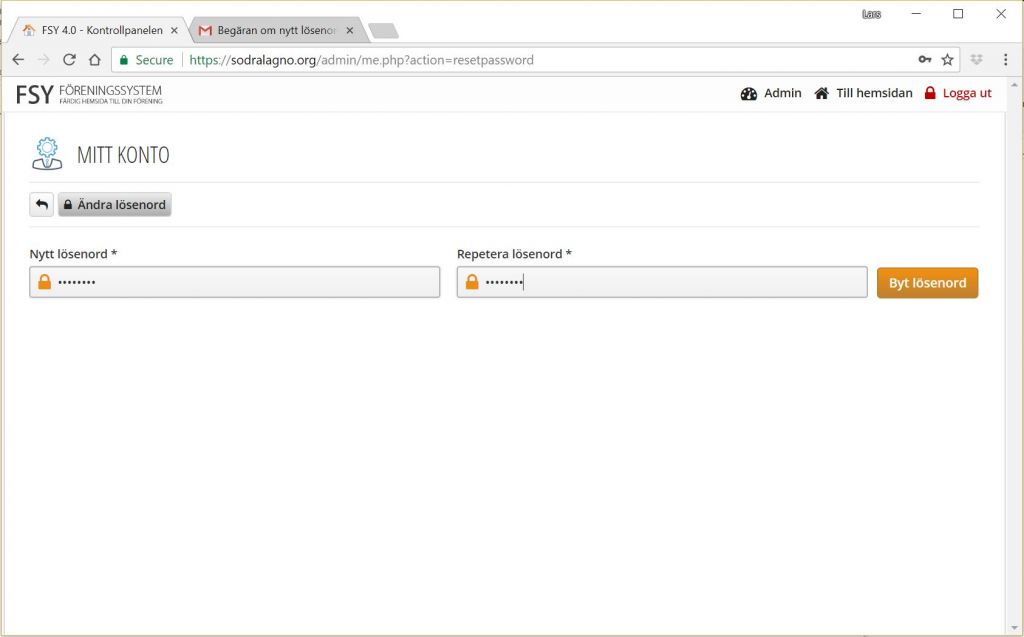
Task: Click the FSY Föreningssystem logo
Action: [89, 95]
